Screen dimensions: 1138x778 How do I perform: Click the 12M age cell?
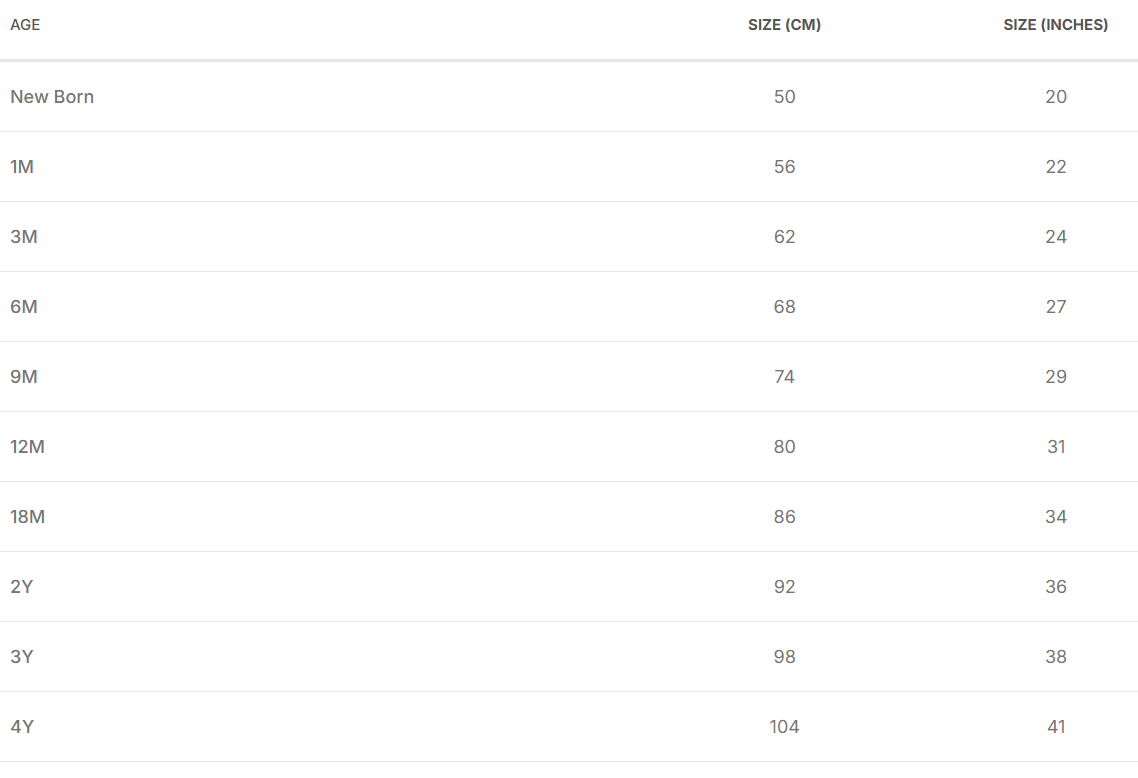tap(27, 447)
